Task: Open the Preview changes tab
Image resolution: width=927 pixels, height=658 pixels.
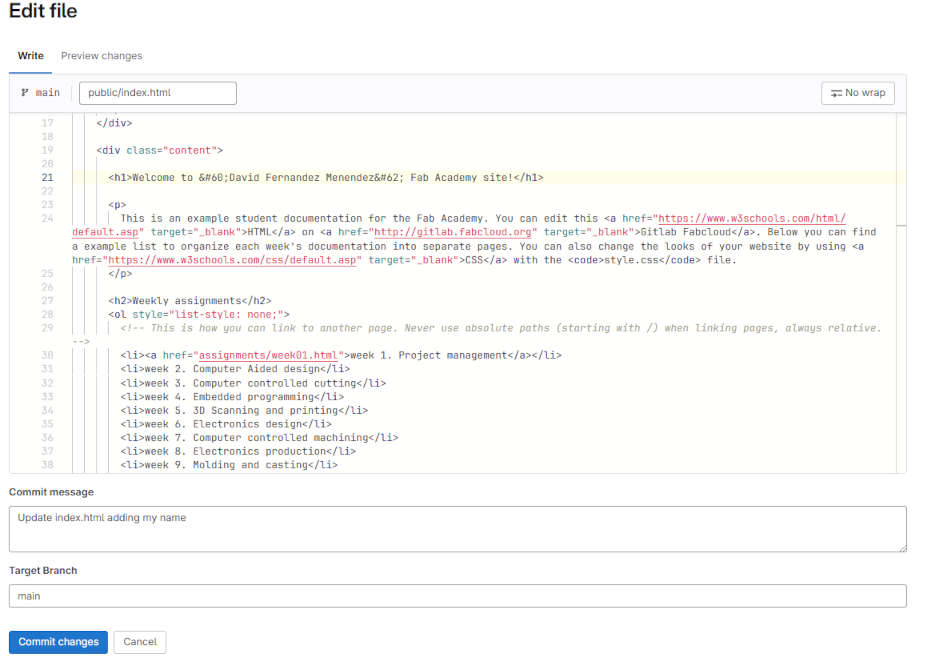Action: [102, 56]
